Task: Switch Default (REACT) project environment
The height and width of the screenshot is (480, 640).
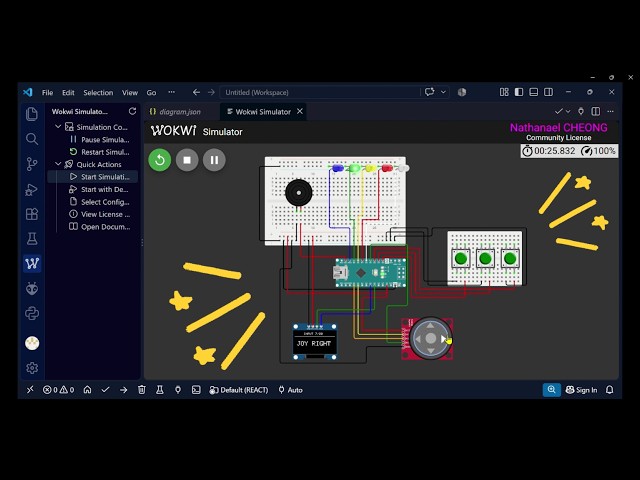Action: click(x=238, y=390)
